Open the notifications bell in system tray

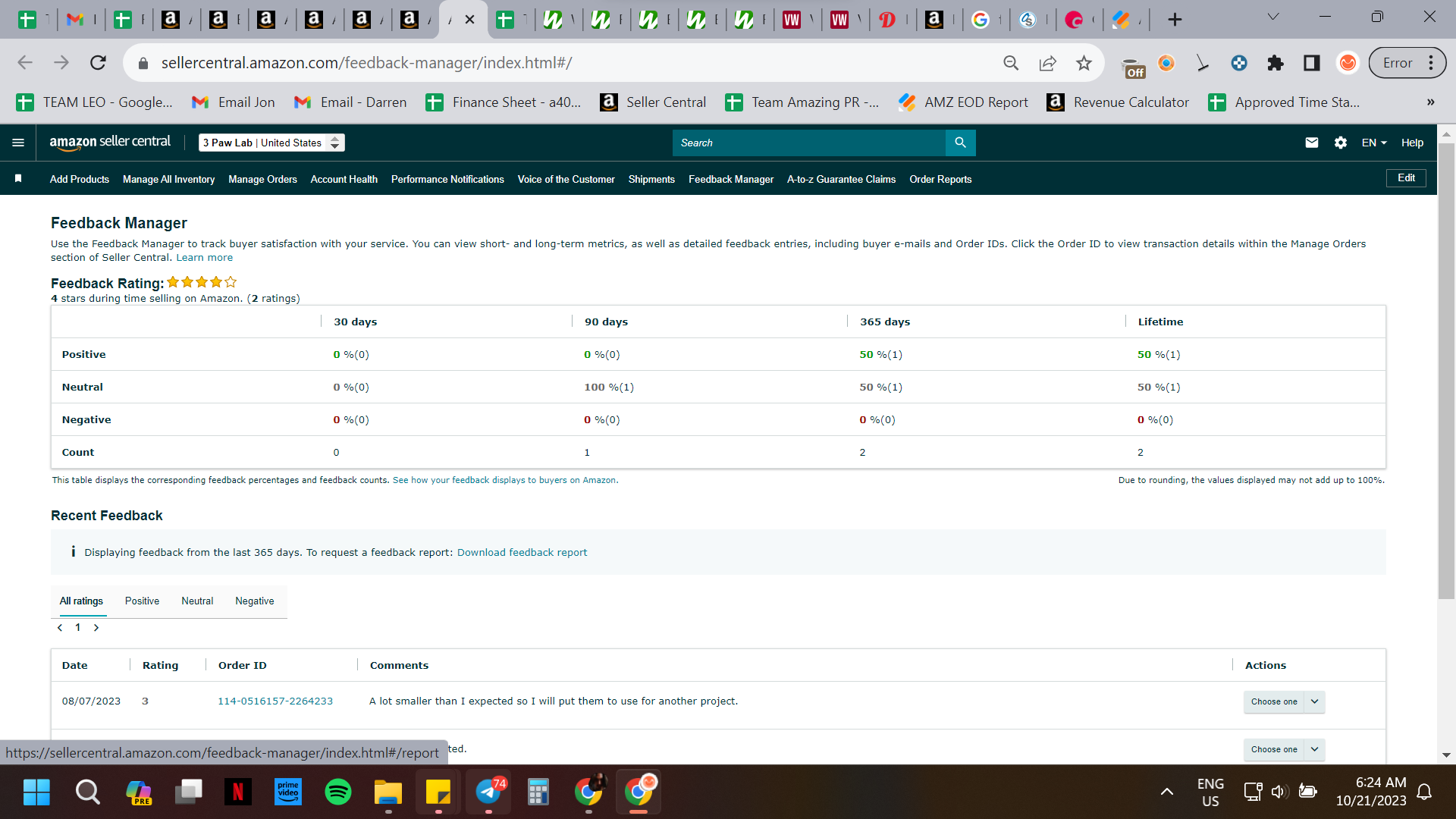coord(1424,792)
